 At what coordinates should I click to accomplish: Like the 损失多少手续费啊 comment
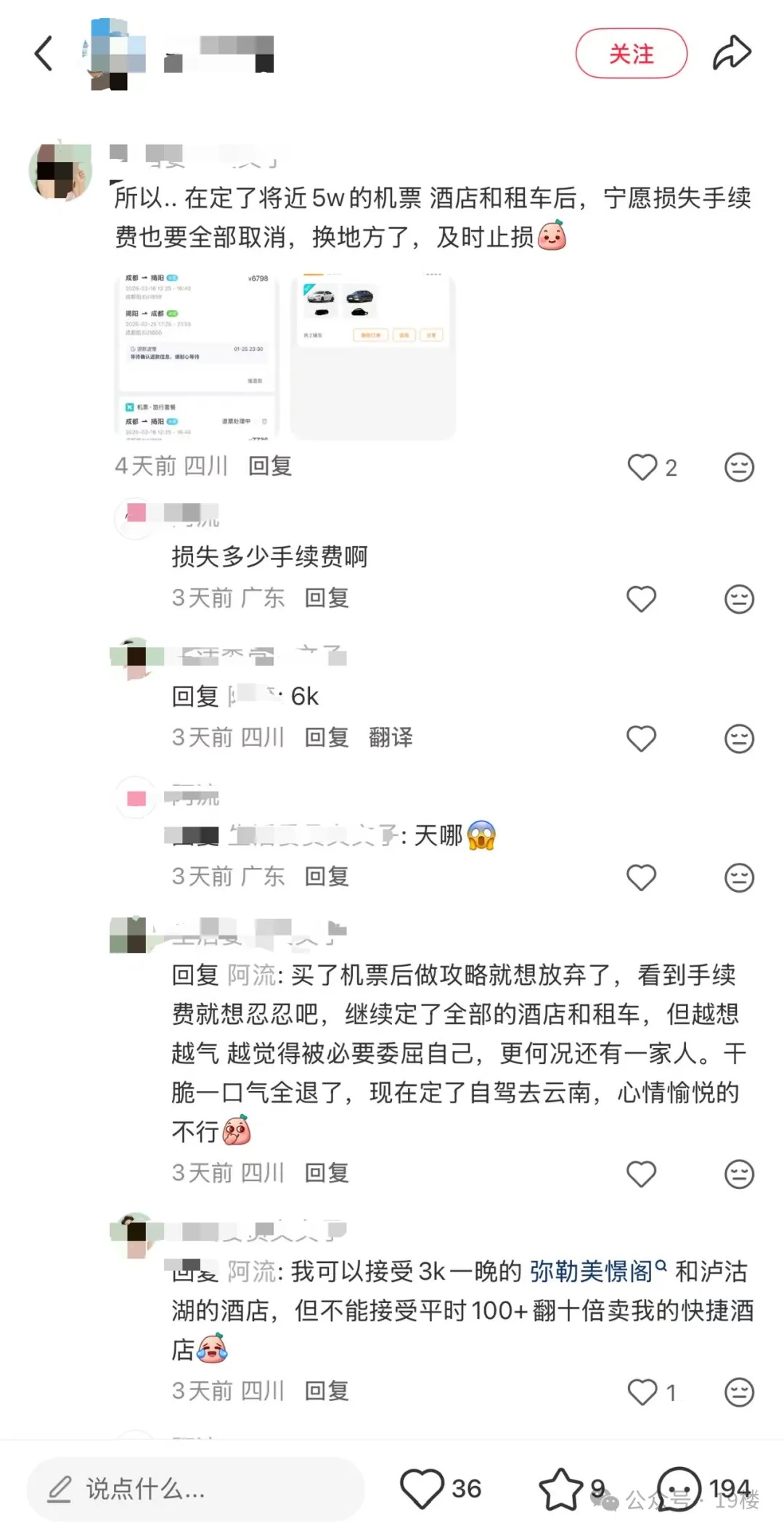point(641,599)
